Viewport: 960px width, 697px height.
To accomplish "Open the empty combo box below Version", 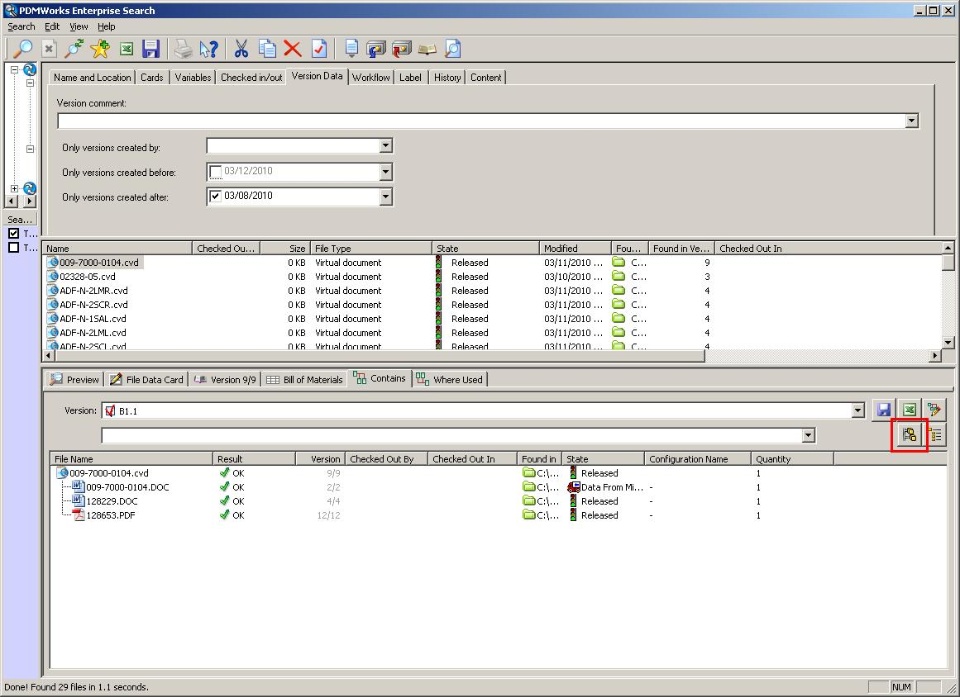I will tap(808, 435).
